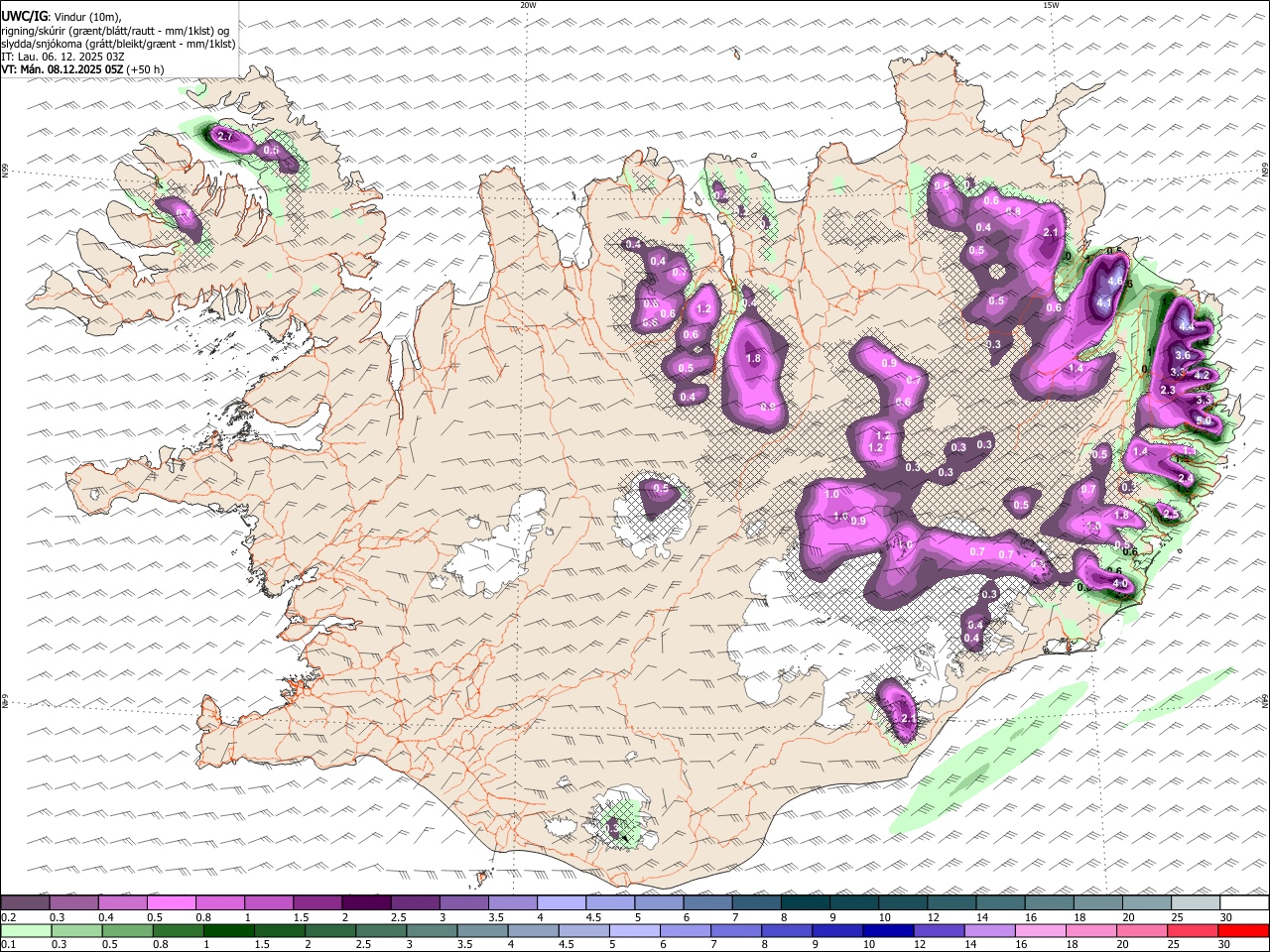This screenshot has height=952, width=1270.
Task: Pick the lavender 4 swatch in upper legend row
Action: [562, 902]
